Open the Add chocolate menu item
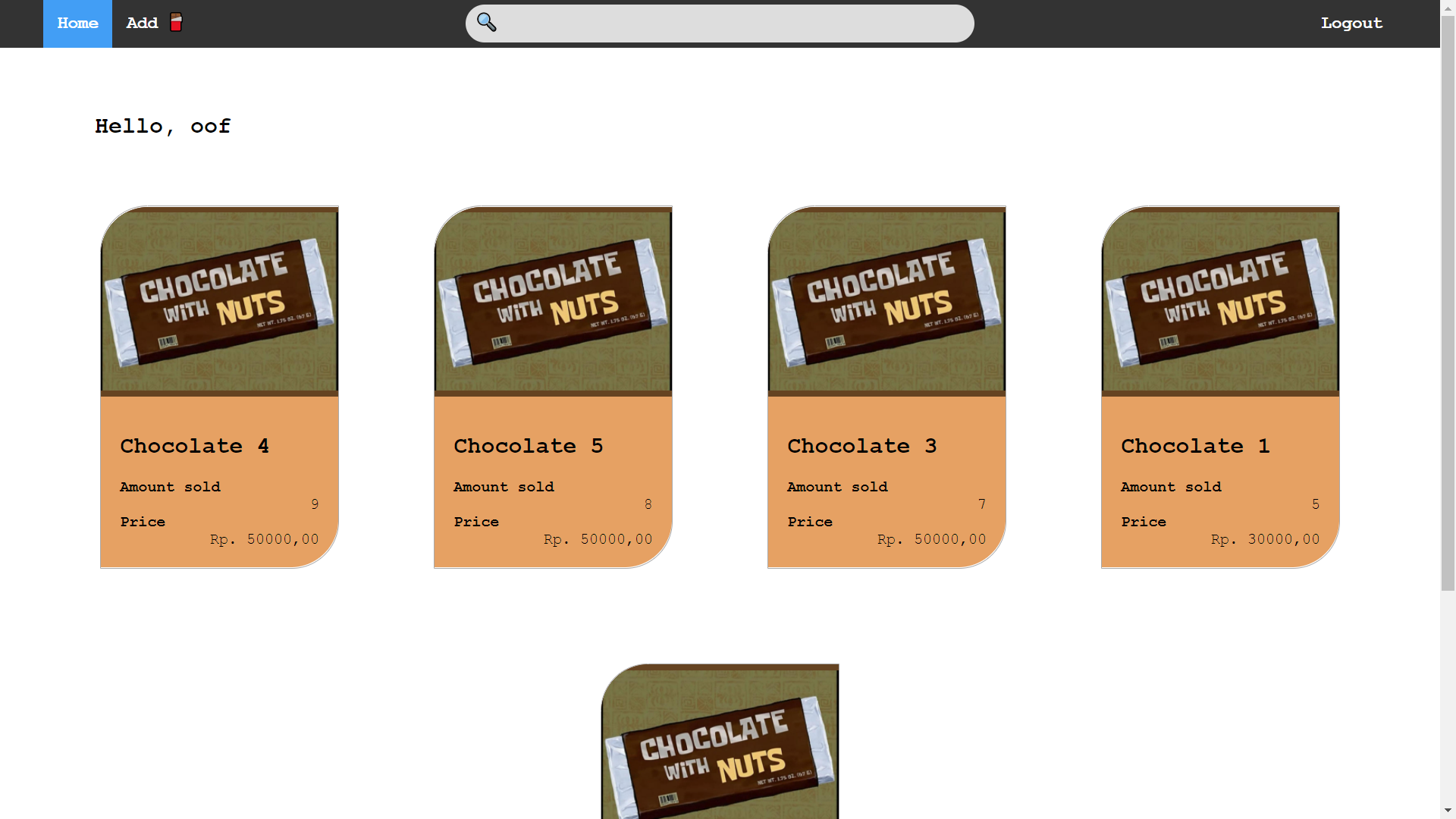Viewport: 1456px width, 819px height. 143,24
